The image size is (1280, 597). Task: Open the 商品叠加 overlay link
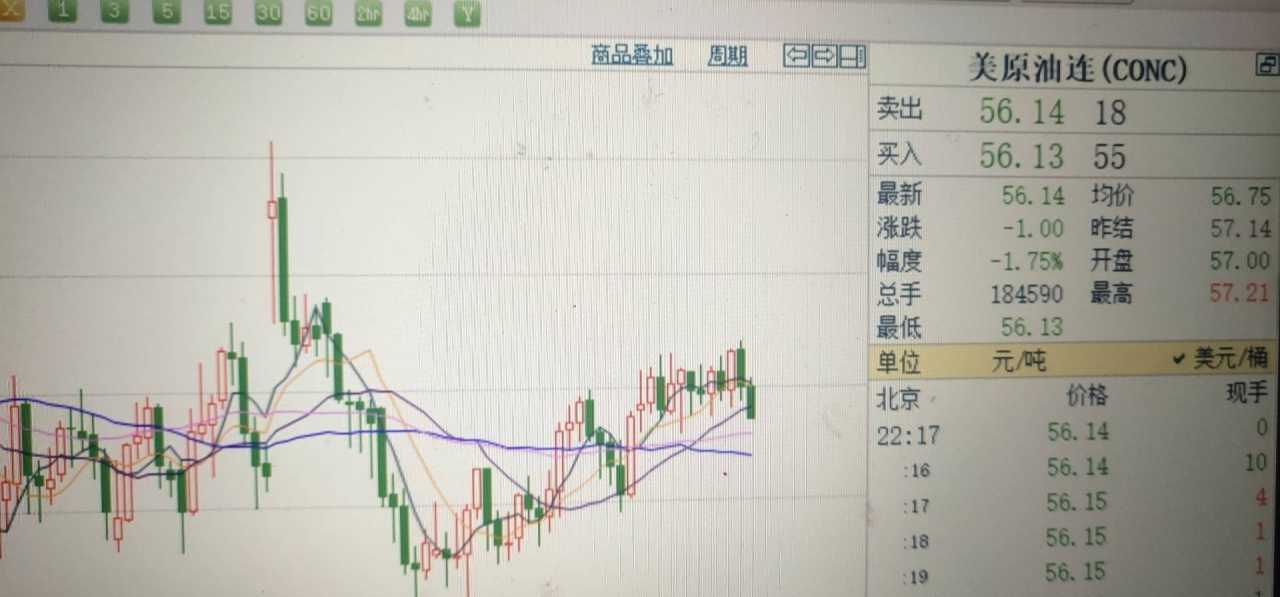click(x=632, y=55)
